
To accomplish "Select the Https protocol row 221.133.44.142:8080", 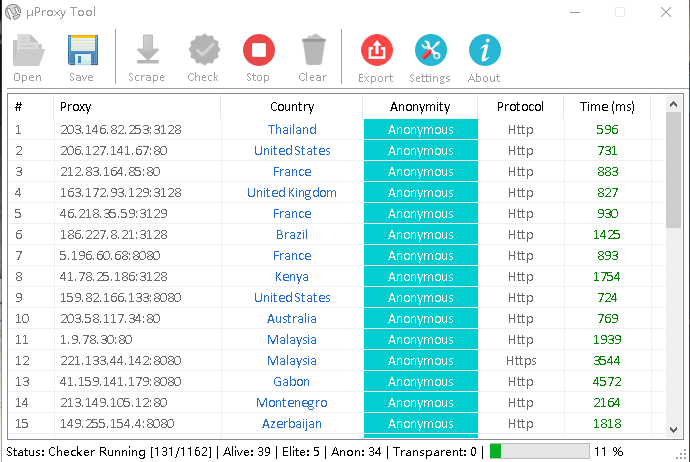I will click(337, 361).
